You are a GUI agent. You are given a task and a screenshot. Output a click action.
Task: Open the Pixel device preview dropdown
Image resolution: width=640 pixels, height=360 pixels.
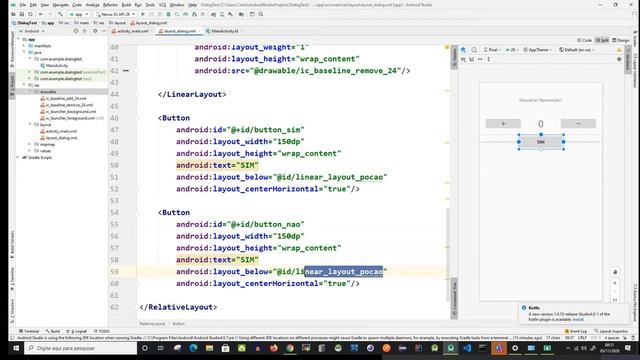(492, 50)
